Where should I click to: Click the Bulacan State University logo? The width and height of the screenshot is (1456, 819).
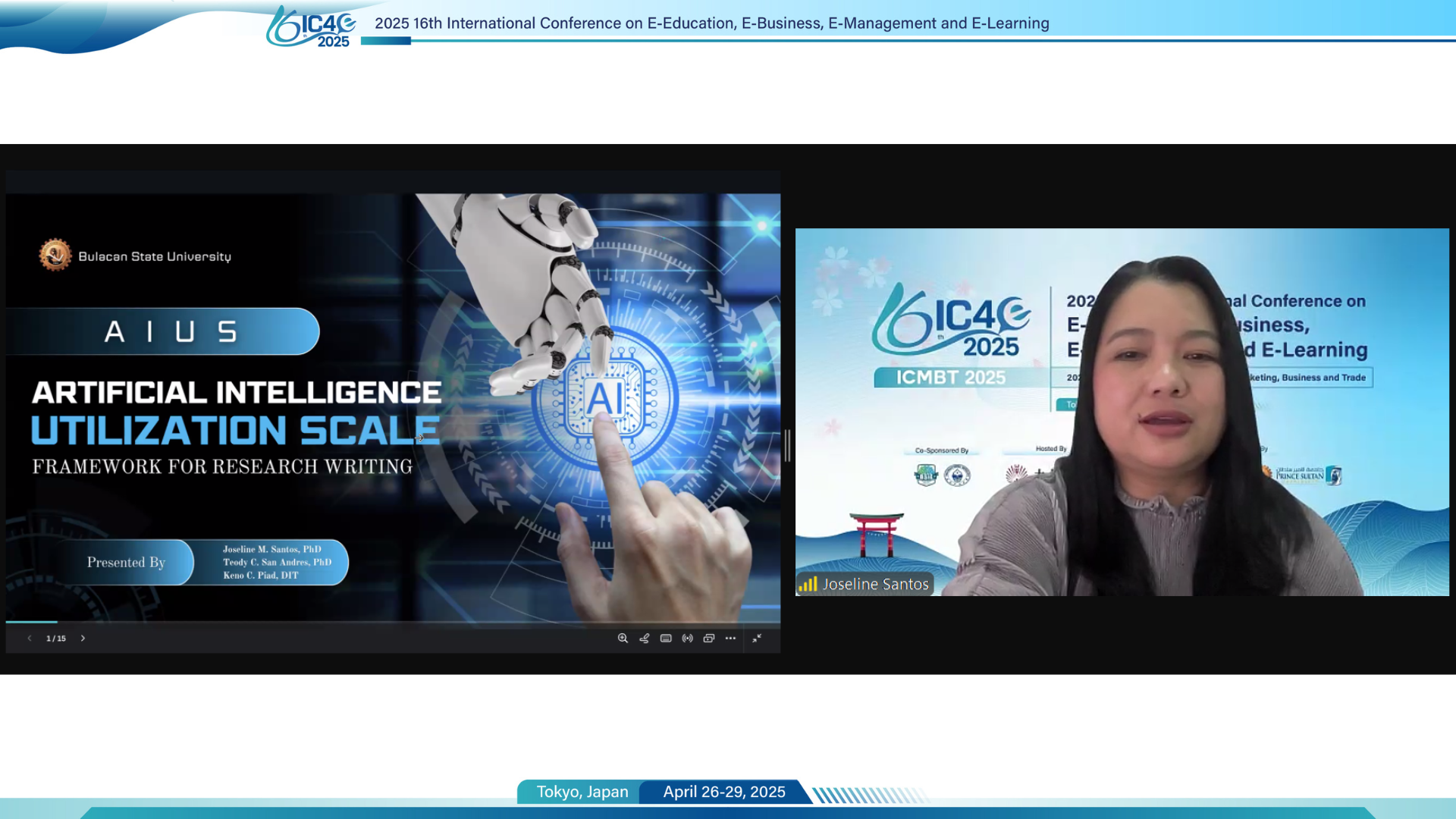tap(55, 256)
